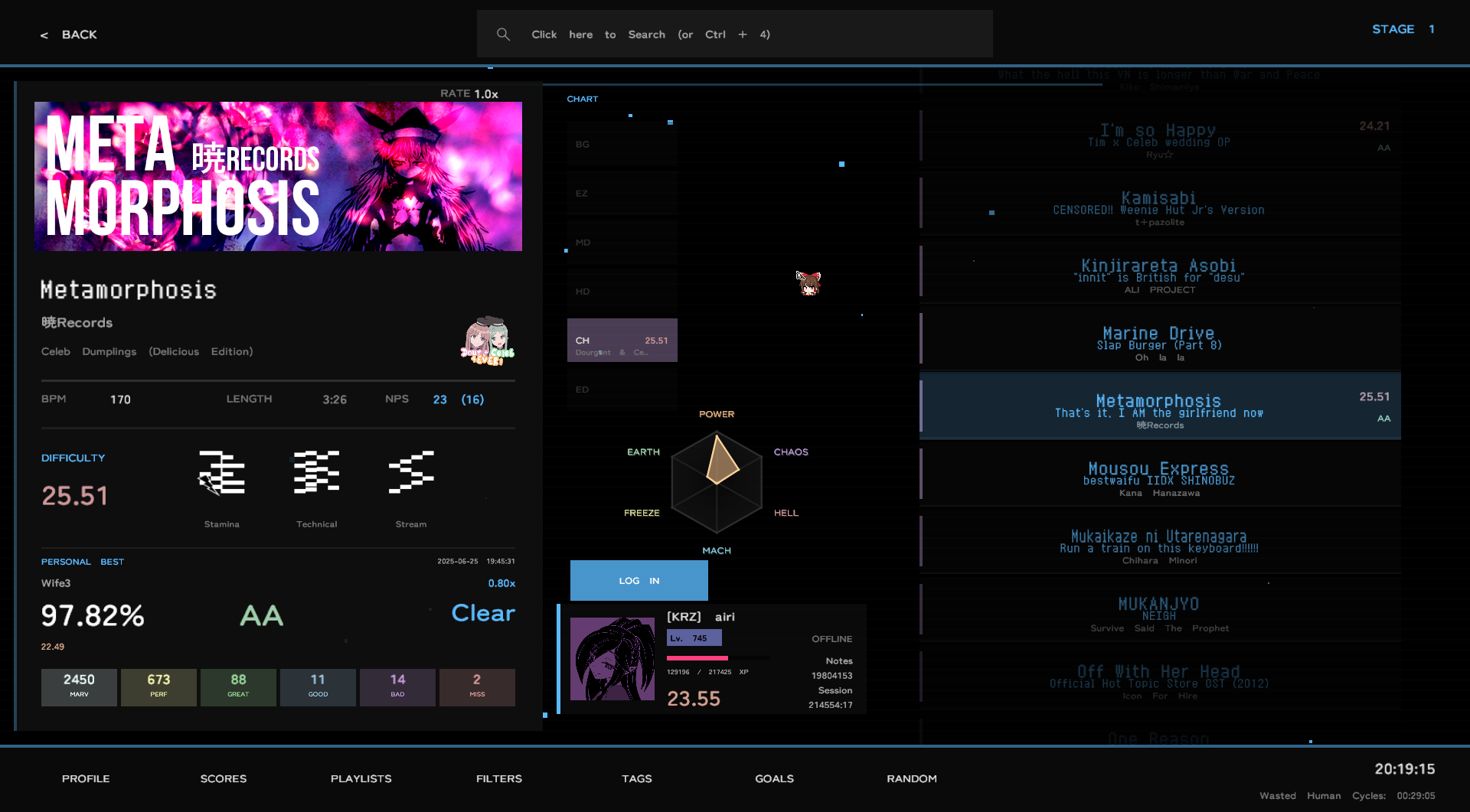Select the Marine Drive song entry
This screenshot has width=1470, height=812.
click(x=1159, y=338)
